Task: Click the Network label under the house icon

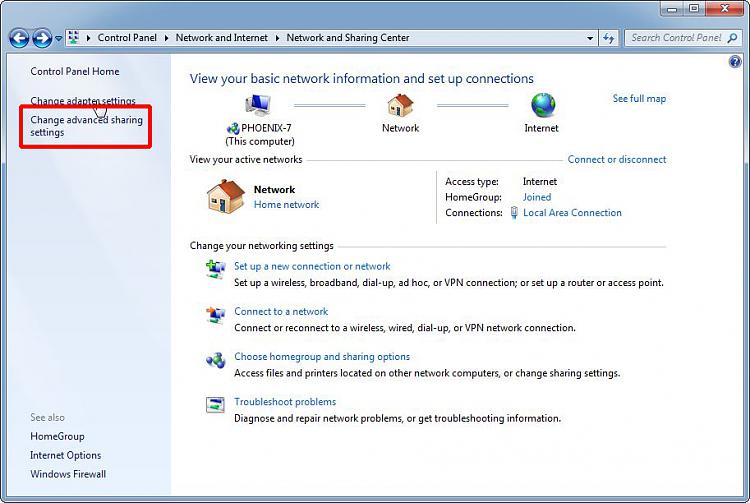Action: pyautogui.click(x=400, y=128)
